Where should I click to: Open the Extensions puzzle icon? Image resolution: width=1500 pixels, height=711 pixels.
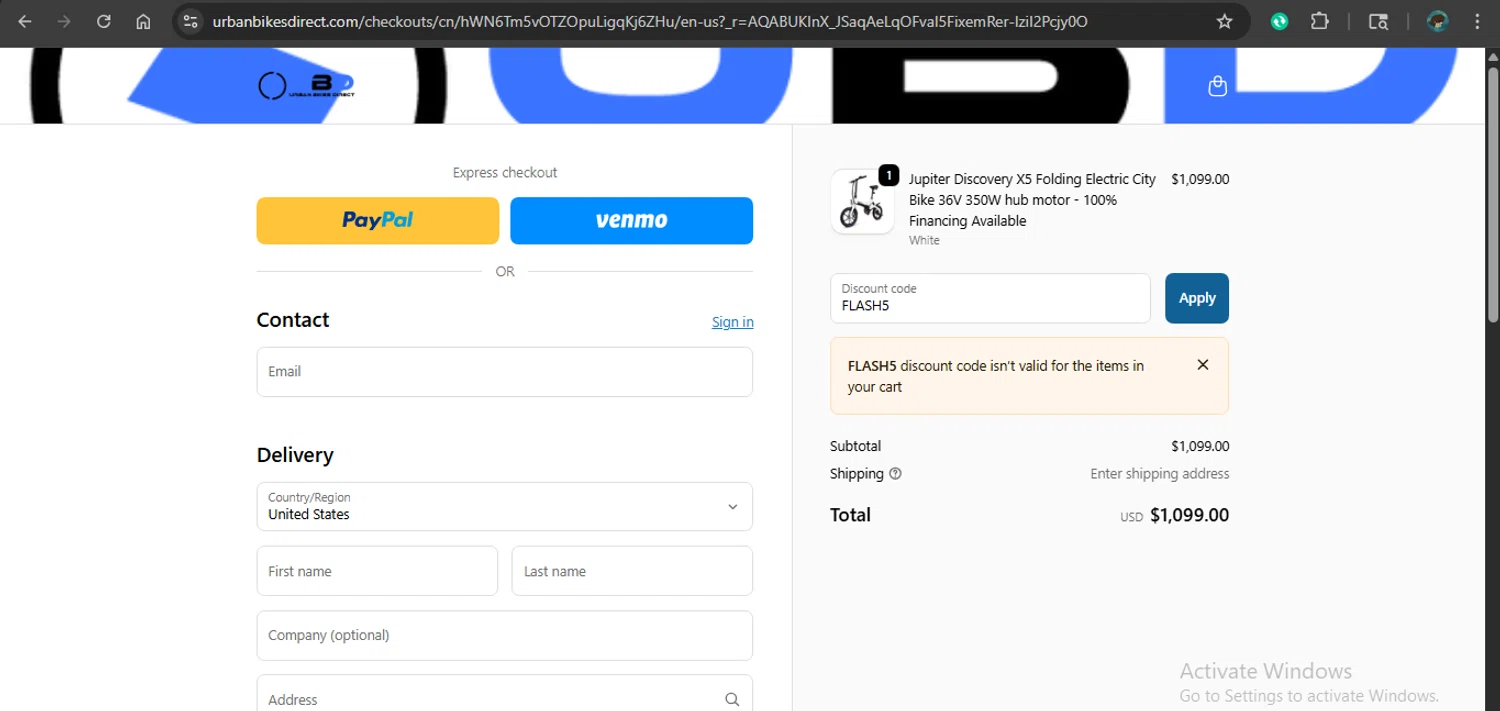click(x=1319, y=21)
